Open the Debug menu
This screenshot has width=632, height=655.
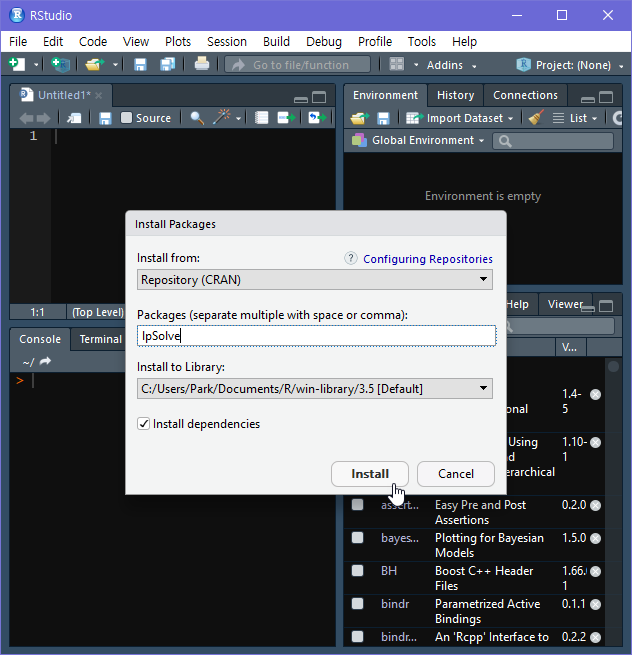324,42
